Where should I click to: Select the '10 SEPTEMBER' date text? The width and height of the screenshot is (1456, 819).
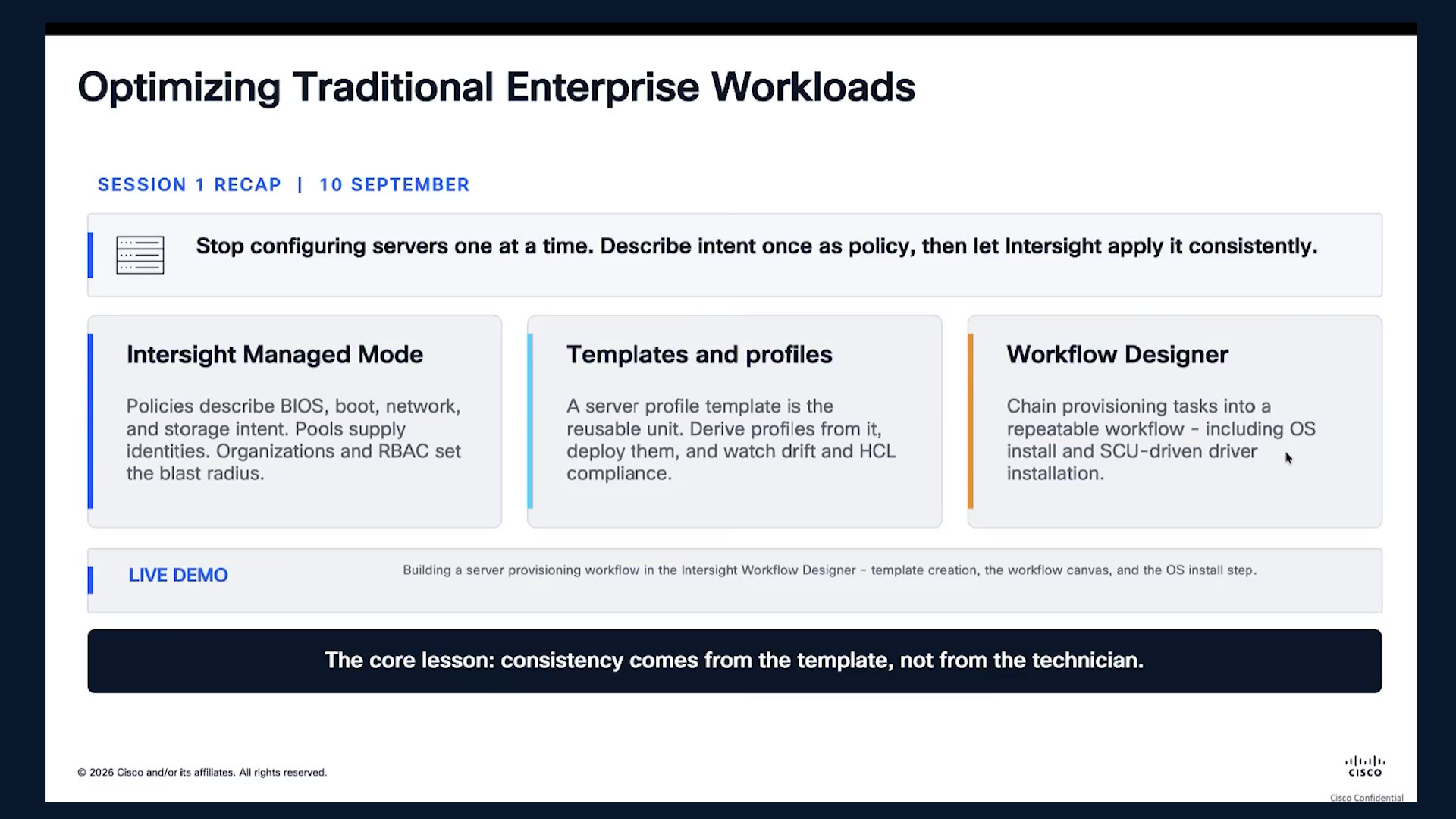tap(394, 185)
